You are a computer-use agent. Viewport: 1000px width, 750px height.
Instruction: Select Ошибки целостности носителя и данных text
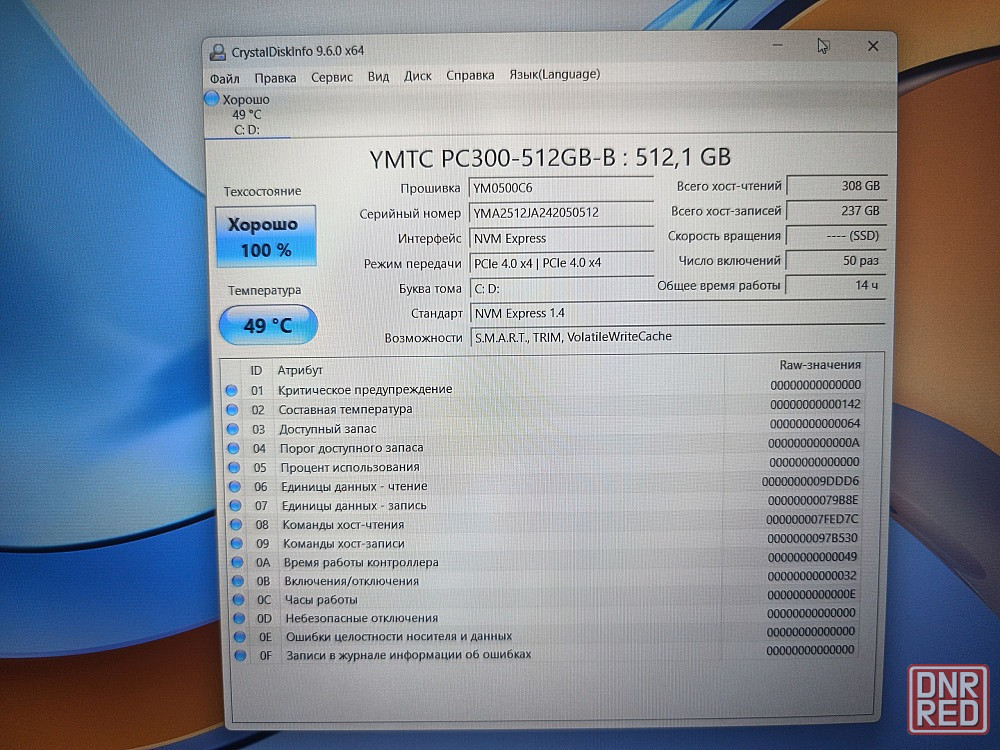click(x=399, y=636)
